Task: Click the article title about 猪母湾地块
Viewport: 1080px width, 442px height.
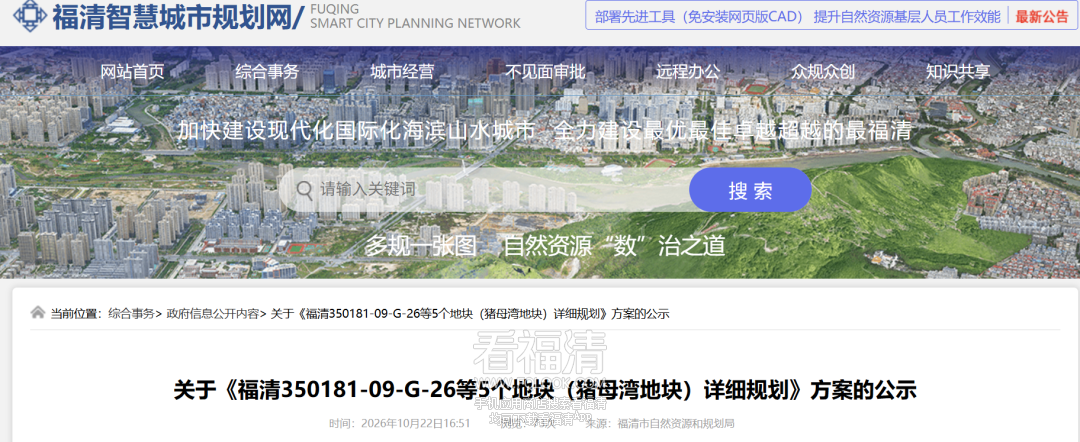Action: [545, 390]
